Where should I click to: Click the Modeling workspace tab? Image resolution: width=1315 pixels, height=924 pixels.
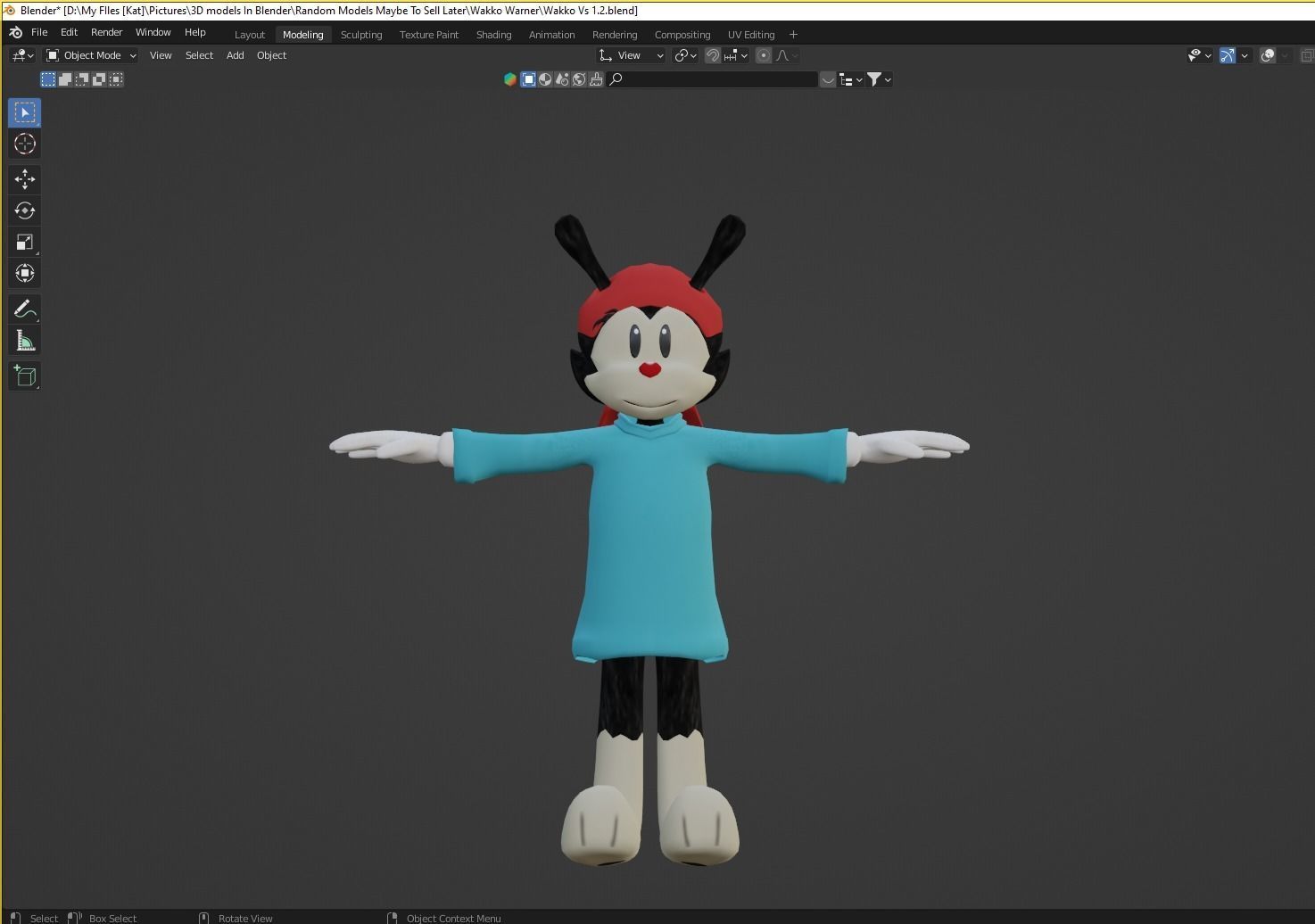pyautogui.click(x=303, y=34)
